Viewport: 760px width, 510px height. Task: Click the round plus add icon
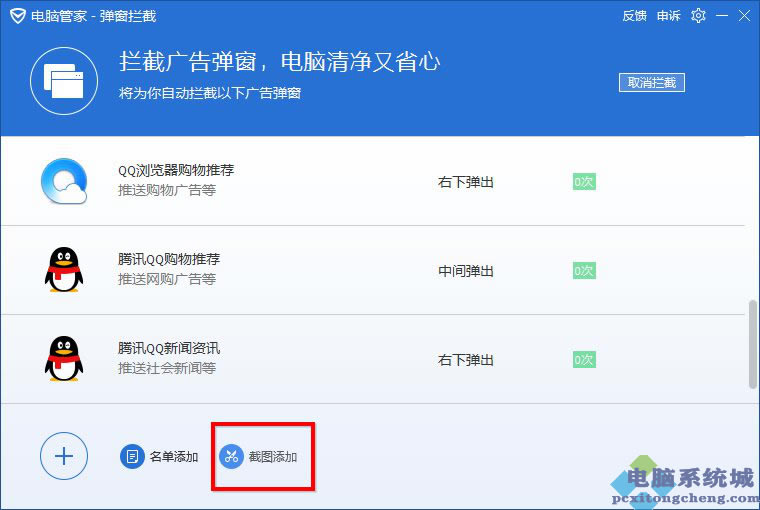point(64,456)
